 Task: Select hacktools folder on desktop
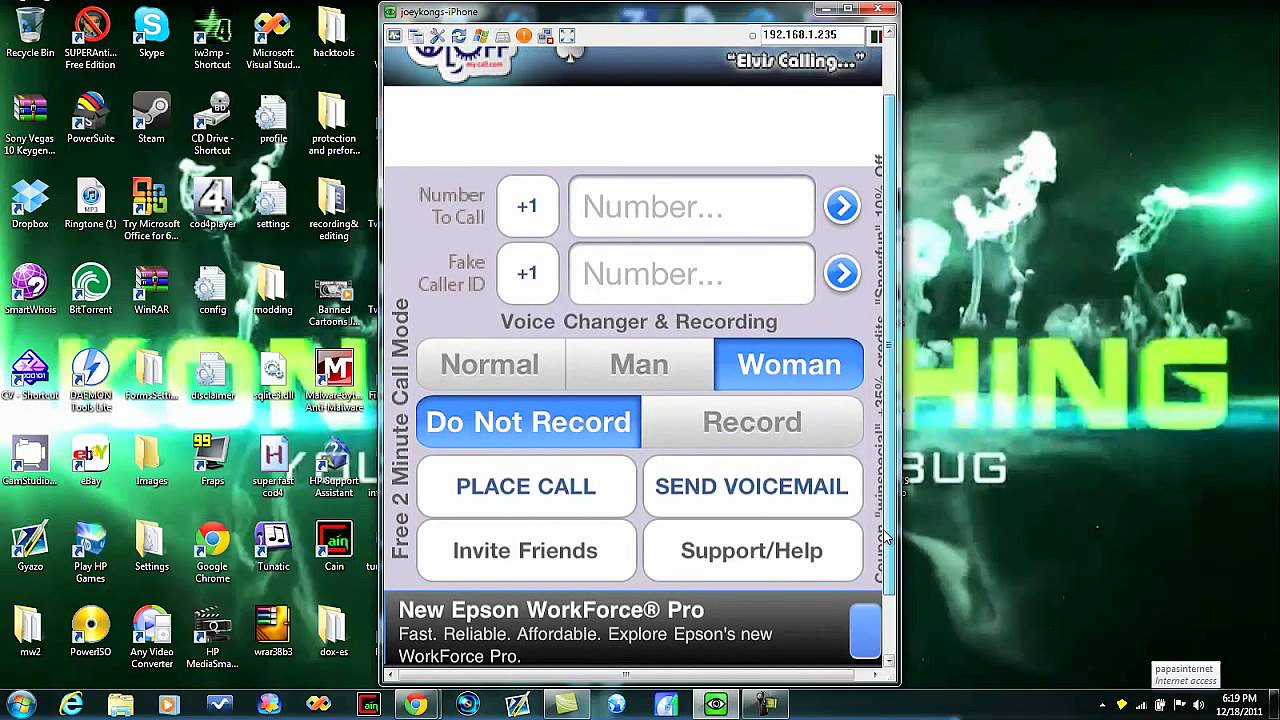(x=334, y=33)
